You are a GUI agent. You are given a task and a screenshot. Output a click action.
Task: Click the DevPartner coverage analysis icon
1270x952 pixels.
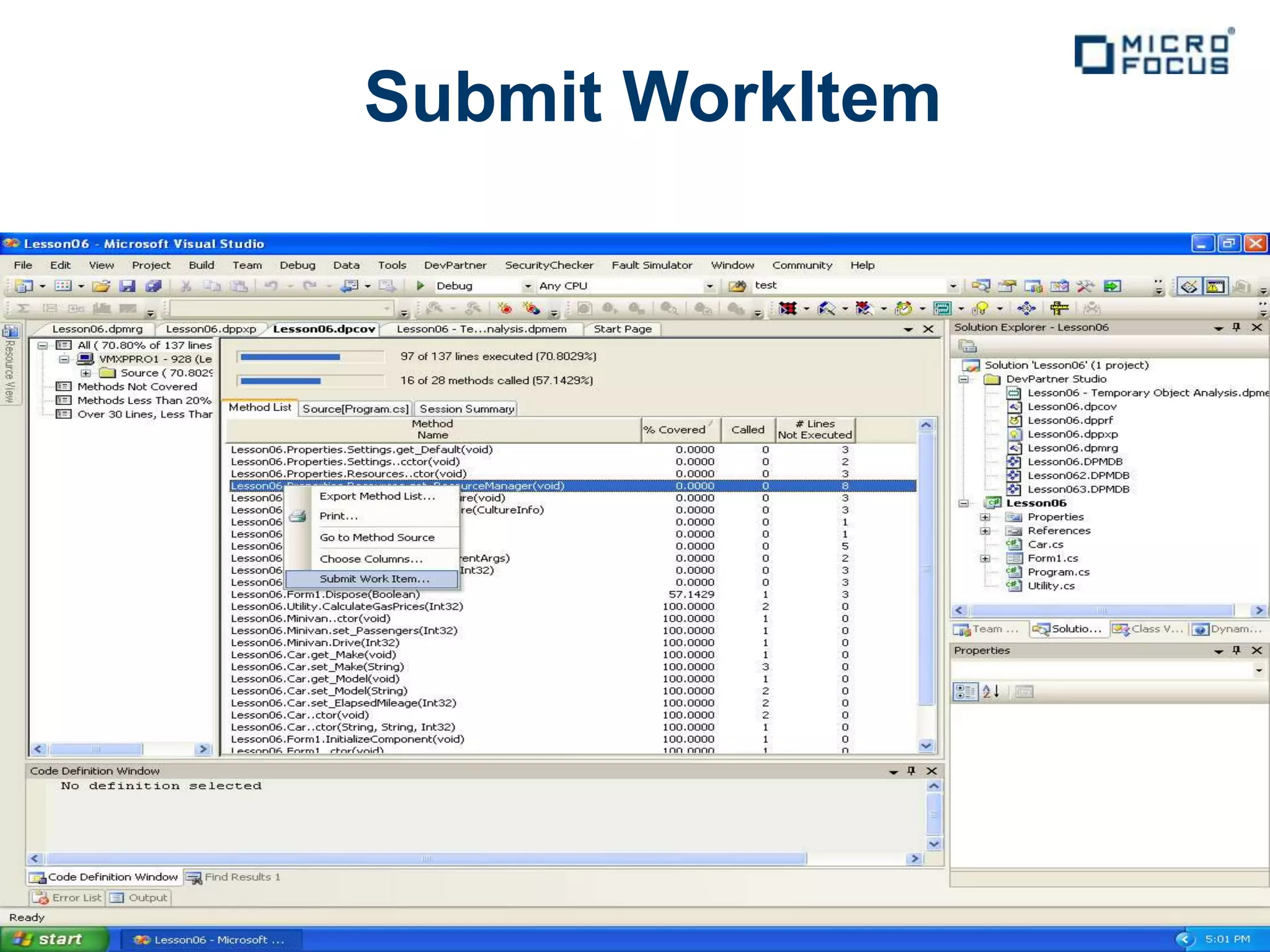click(827, 308)
